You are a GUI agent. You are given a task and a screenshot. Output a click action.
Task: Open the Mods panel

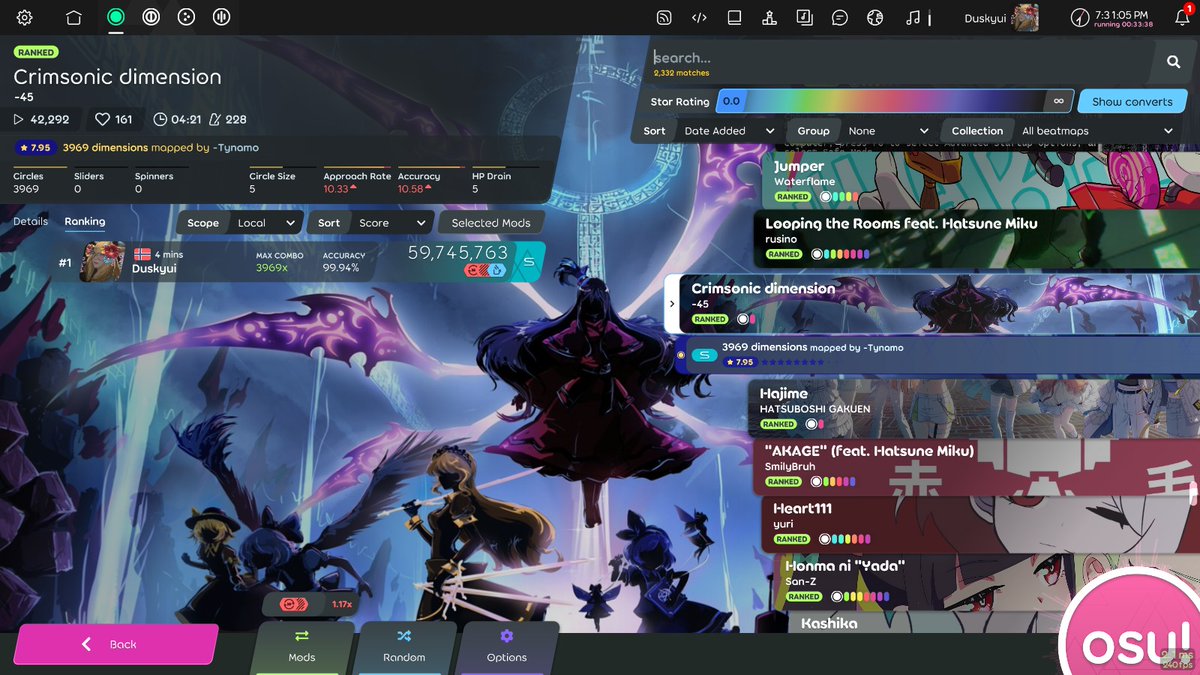click(x=302, y=647)
